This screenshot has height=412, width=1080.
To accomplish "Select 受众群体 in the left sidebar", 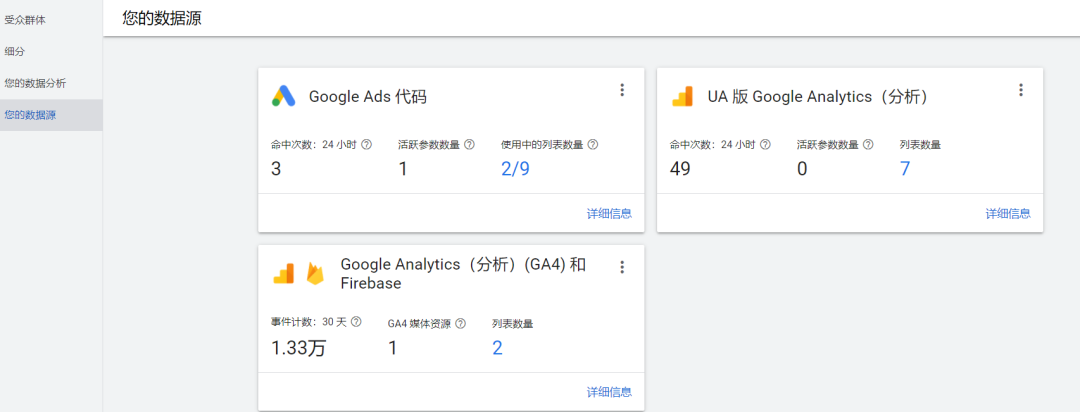I will point(25,19).
